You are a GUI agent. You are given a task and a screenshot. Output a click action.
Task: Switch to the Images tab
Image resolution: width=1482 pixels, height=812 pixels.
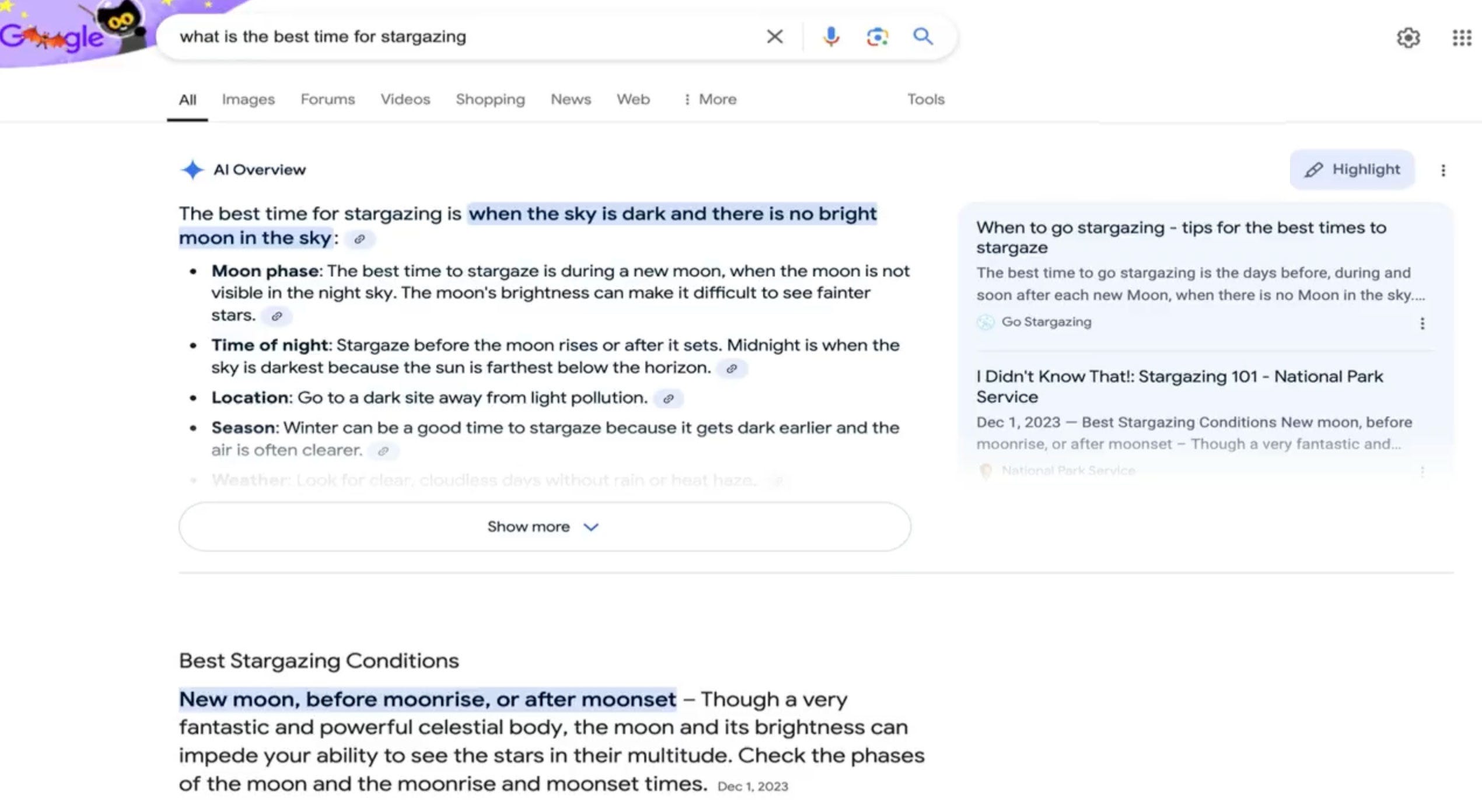point(248,100)
